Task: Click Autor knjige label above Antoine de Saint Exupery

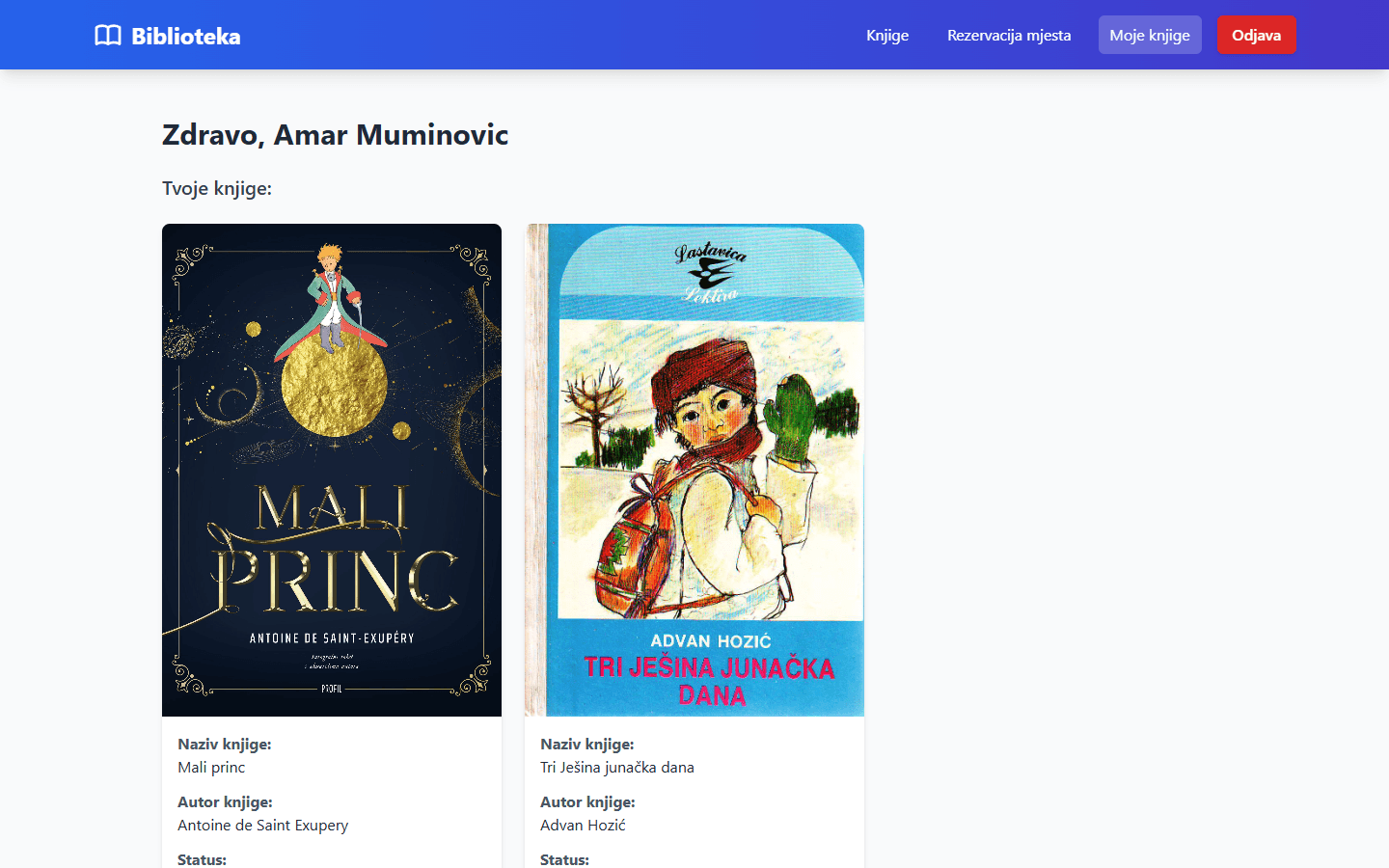Action: [x=225, y=802]
